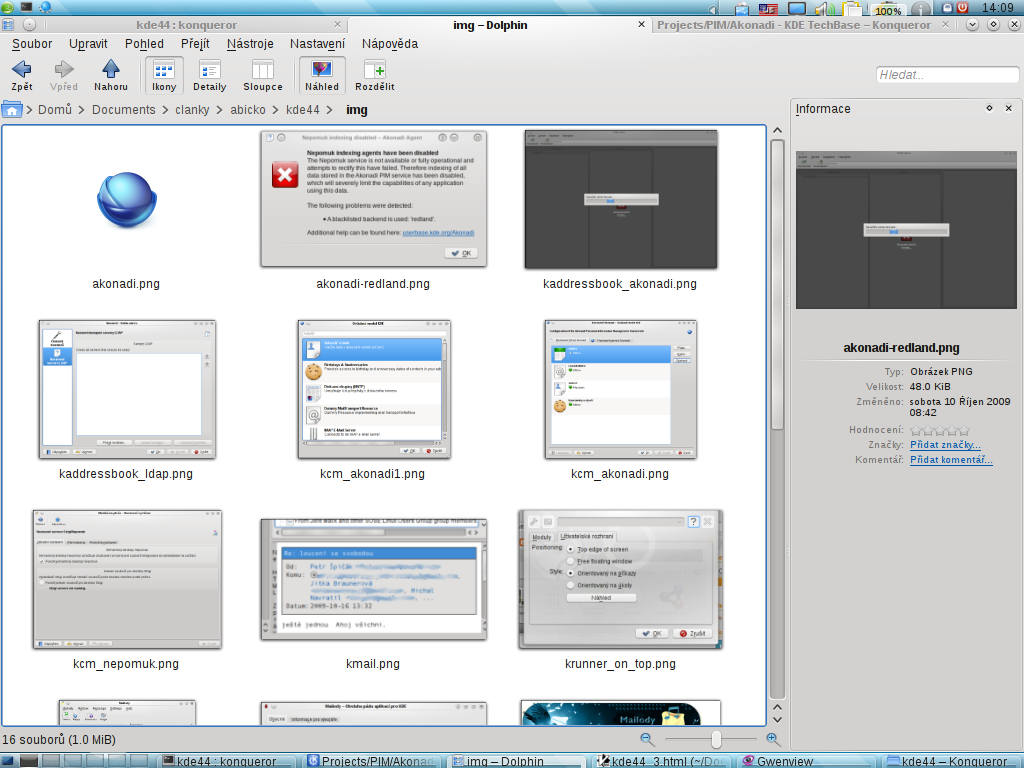
Task: Click the scroll down arrow at bottom
Action: [777, 719]
